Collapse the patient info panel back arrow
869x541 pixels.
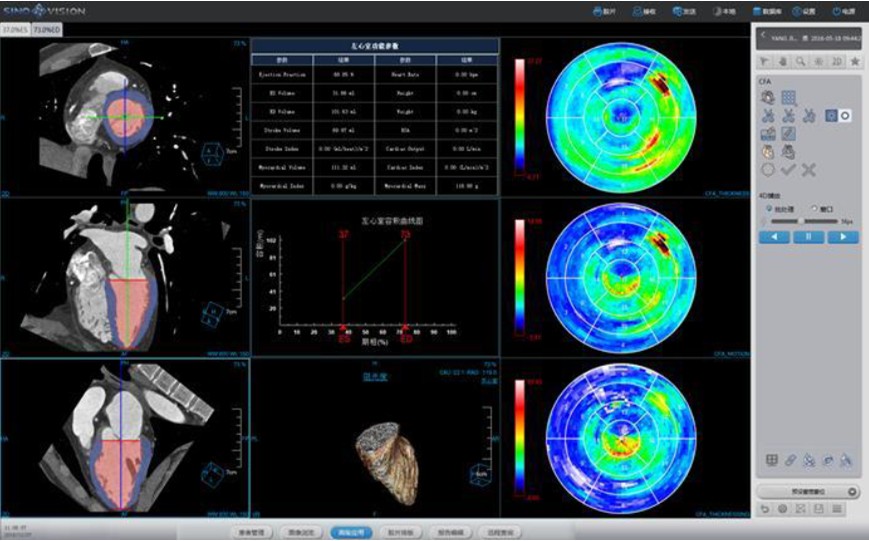click(x=762, y=35)
